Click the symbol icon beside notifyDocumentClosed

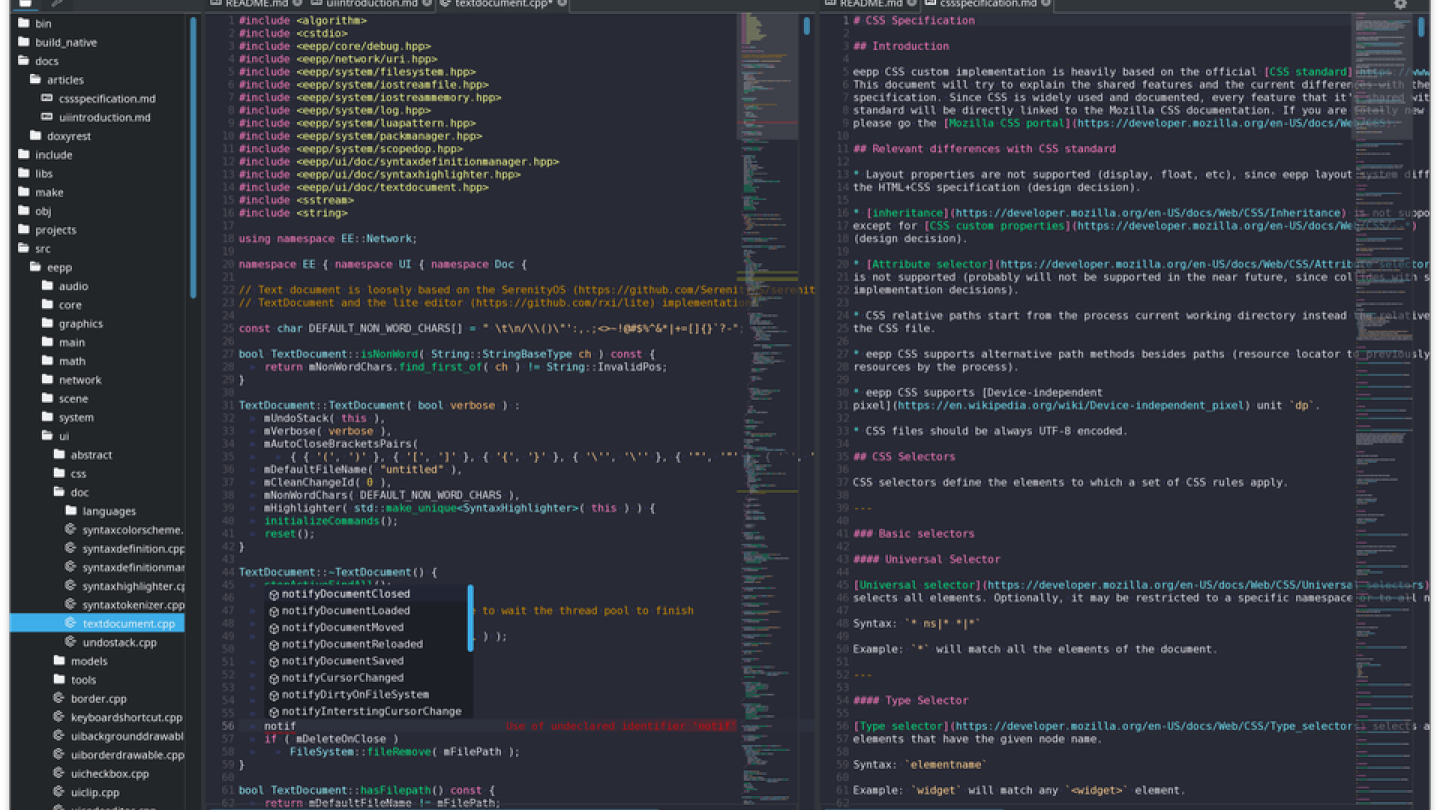coord(274,594)
